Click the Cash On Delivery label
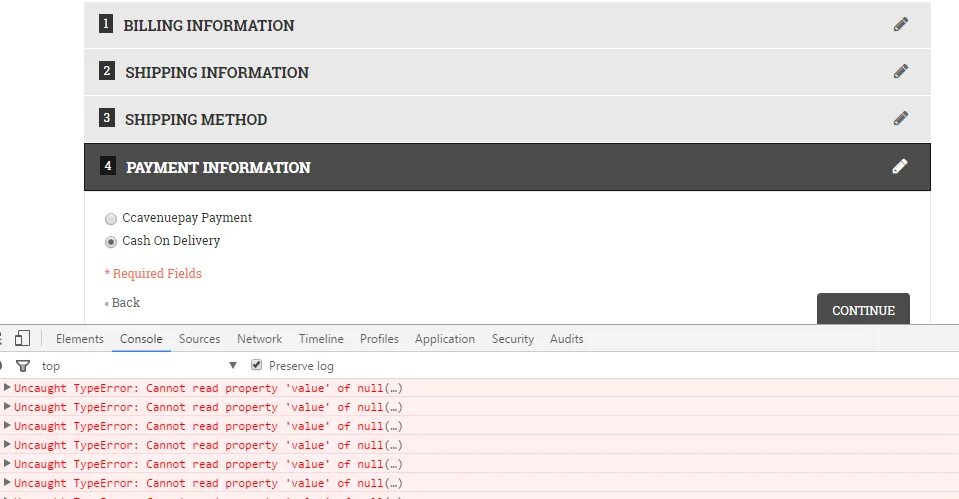The width and height of the screenshot is (959, 499). [x=171, y=241]
